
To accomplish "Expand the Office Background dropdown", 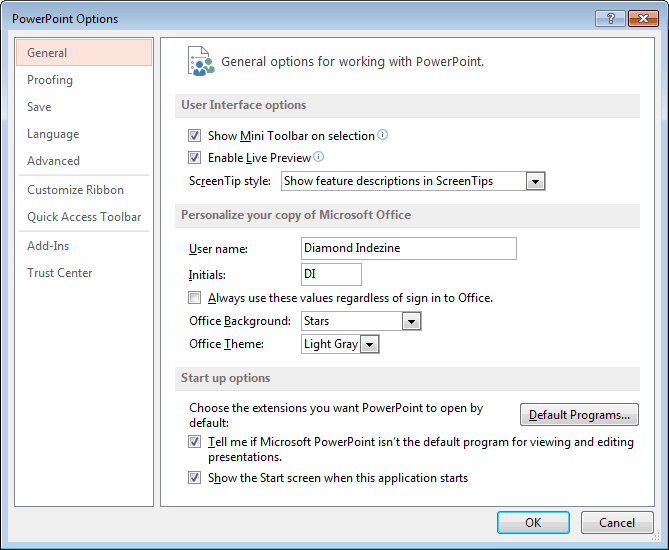I will [411, 321].
